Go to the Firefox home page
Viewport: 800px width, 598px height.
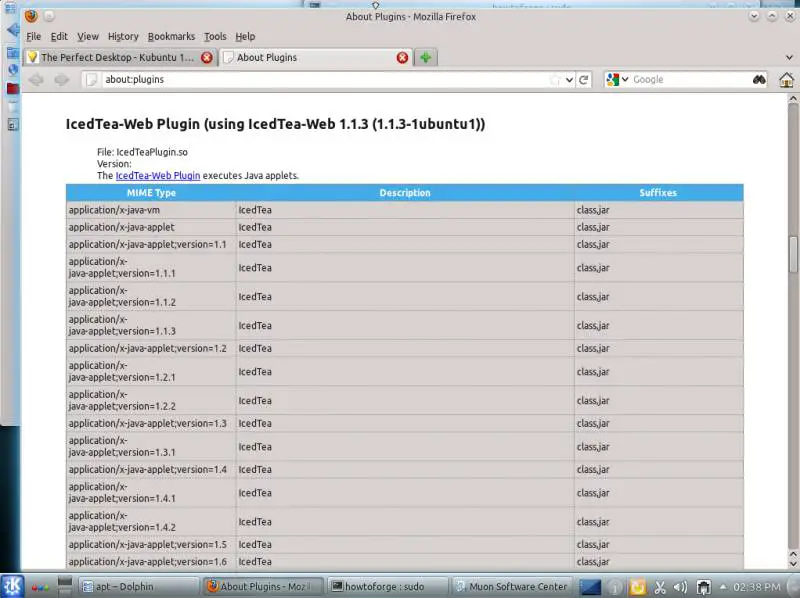tap(786, 80)
